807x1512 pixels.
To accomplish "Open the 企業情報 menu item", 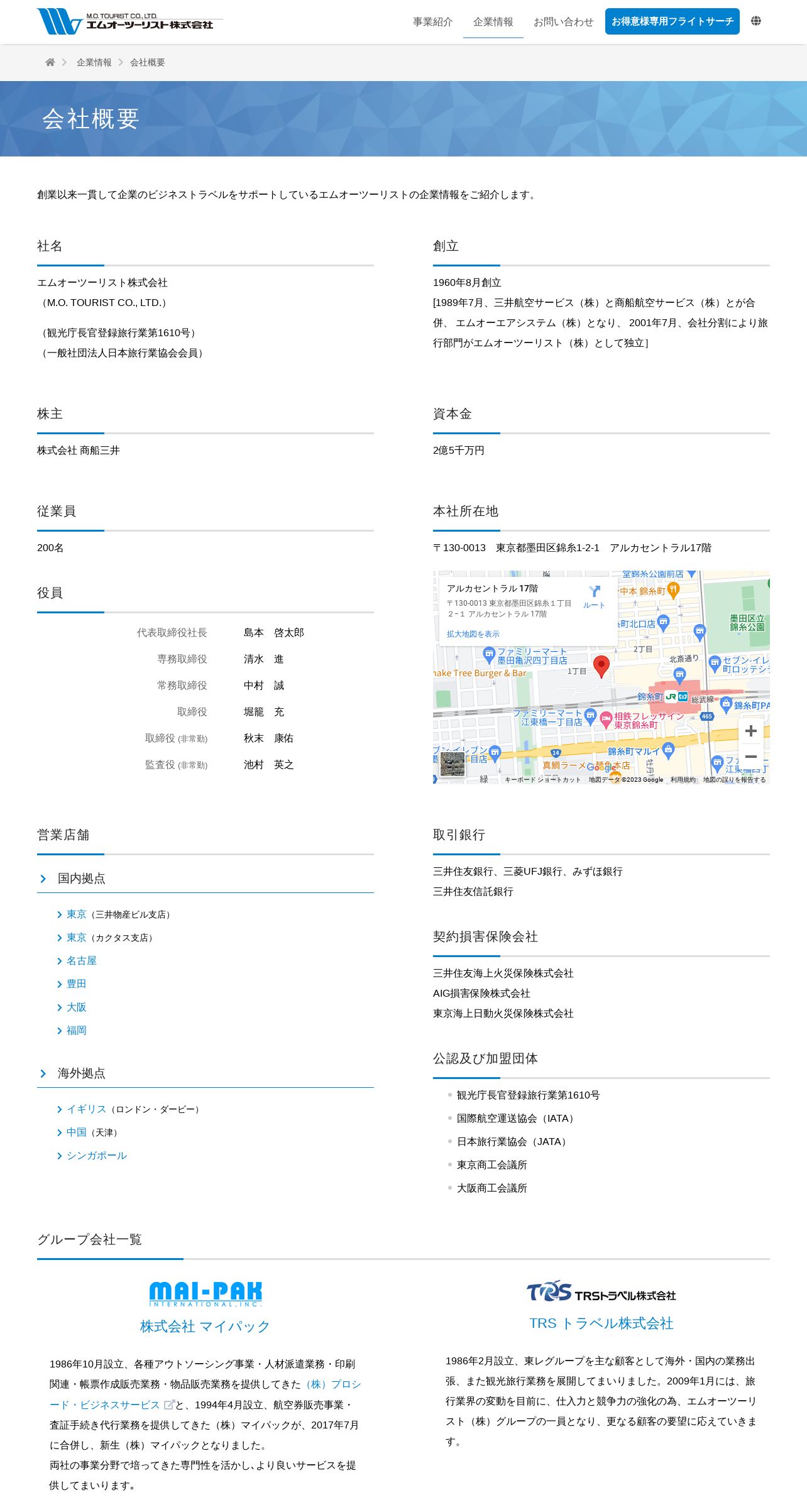I will coord(493,22).
